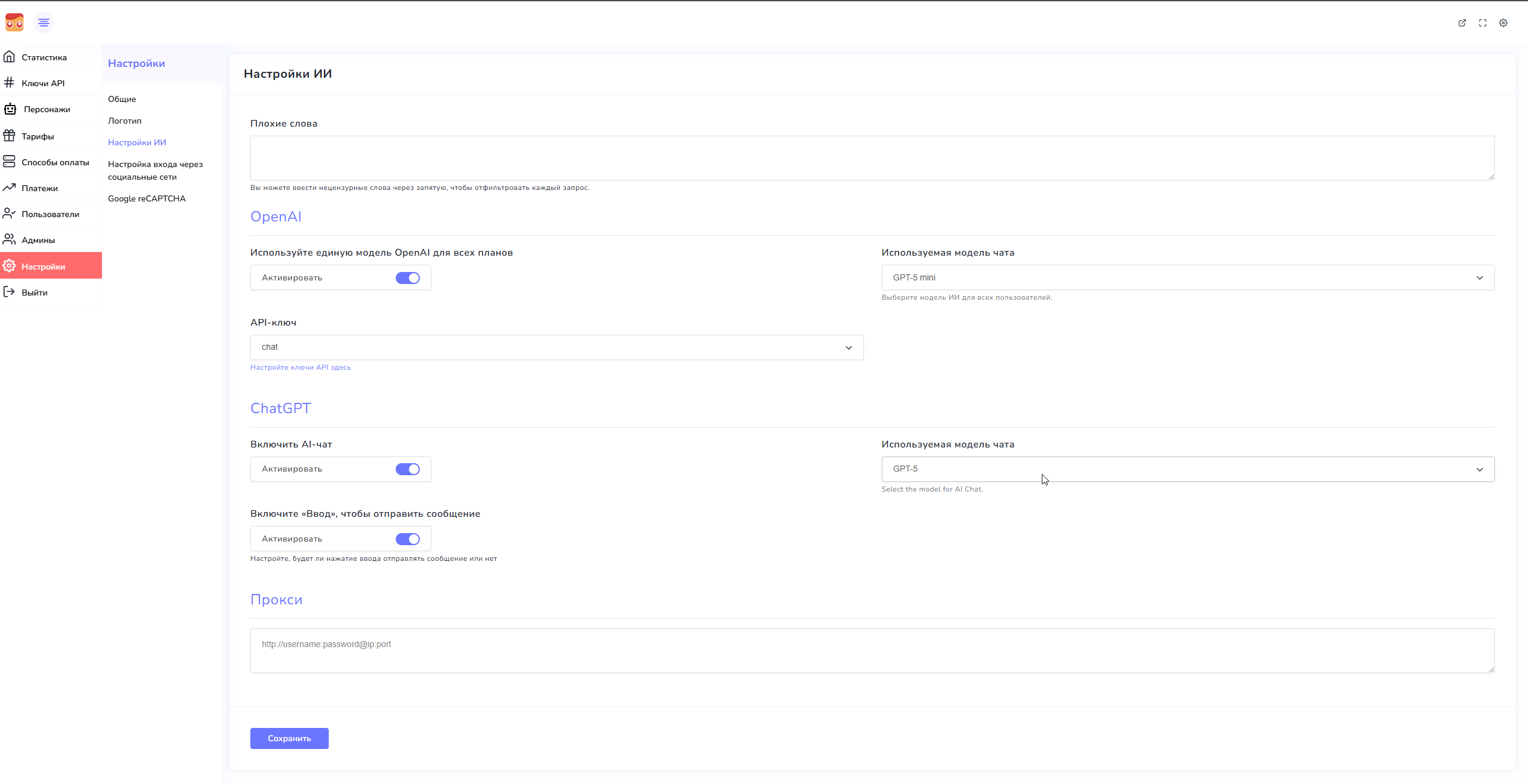Disable single OpenAI model for all plans toggle
The width and height of the screenshot is (1528, 784).
407,278
